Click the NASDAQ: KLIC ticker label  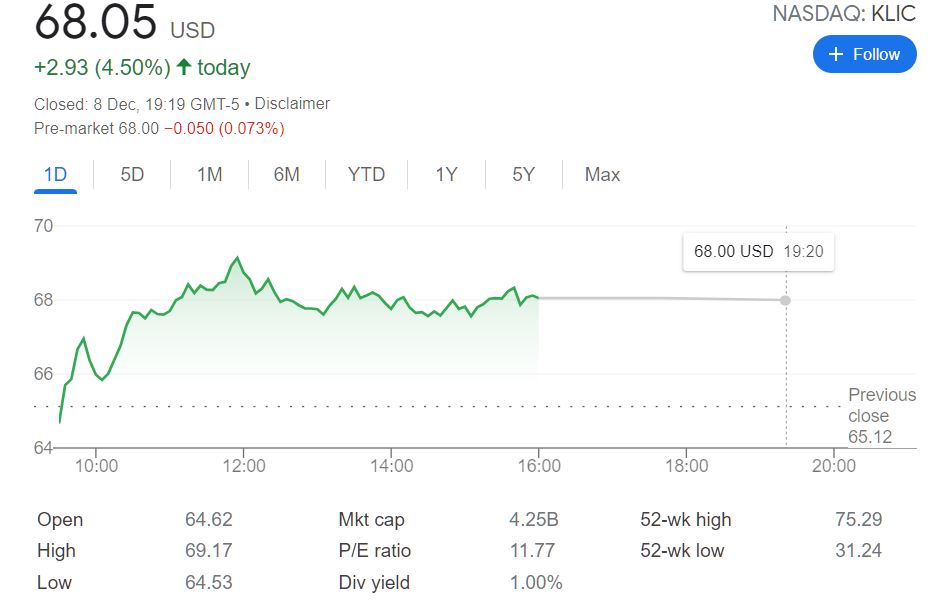pos(843,14)
